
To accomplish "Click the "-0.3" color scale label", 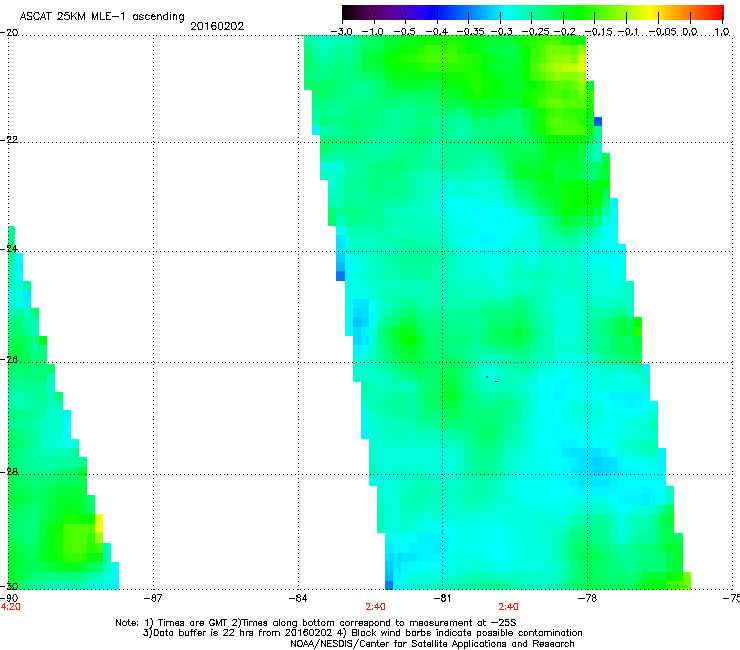I will click(502, 32).
